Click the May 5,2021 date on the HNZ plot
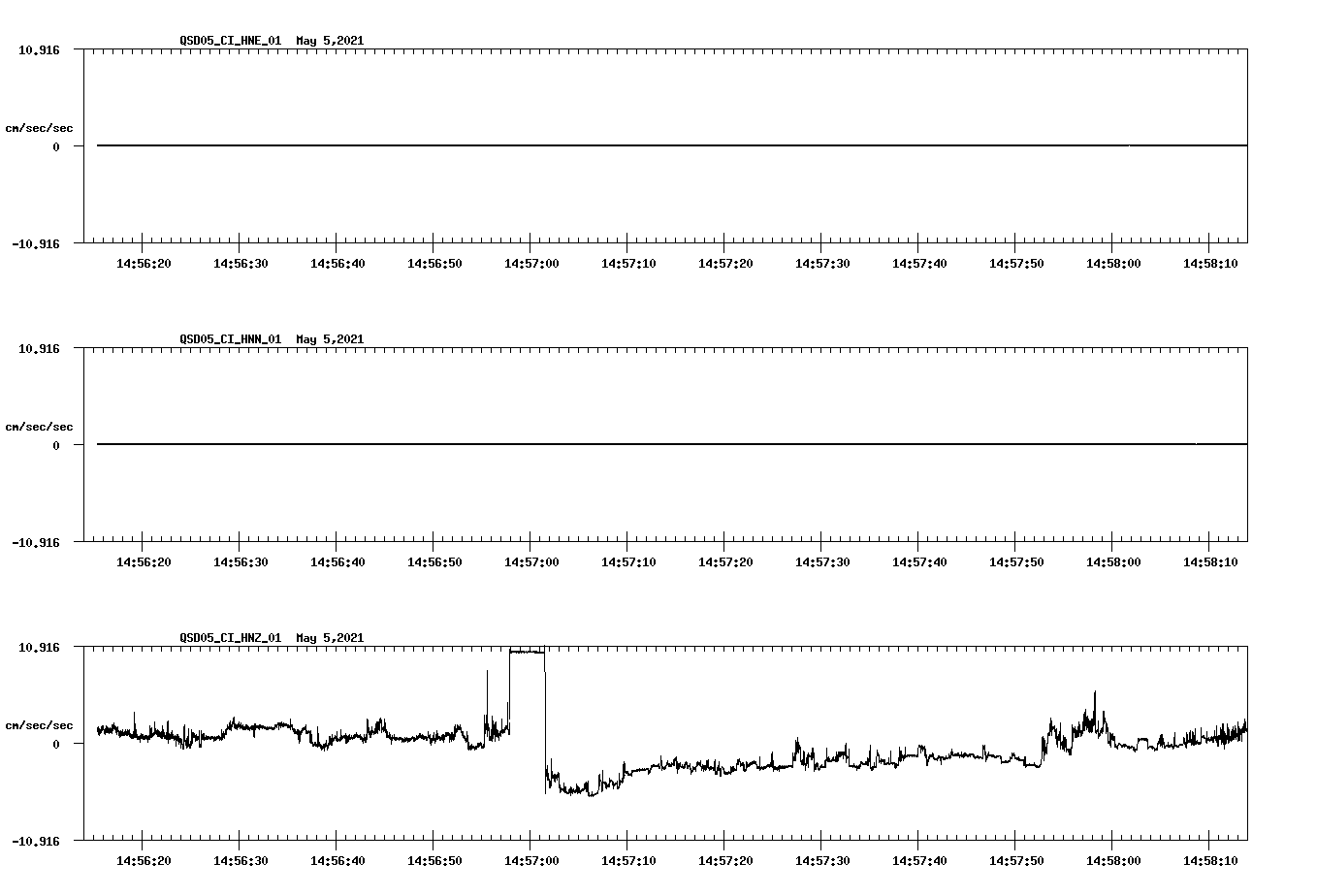Viewport: 1317px width, 896px height. [x=330, y=638]
